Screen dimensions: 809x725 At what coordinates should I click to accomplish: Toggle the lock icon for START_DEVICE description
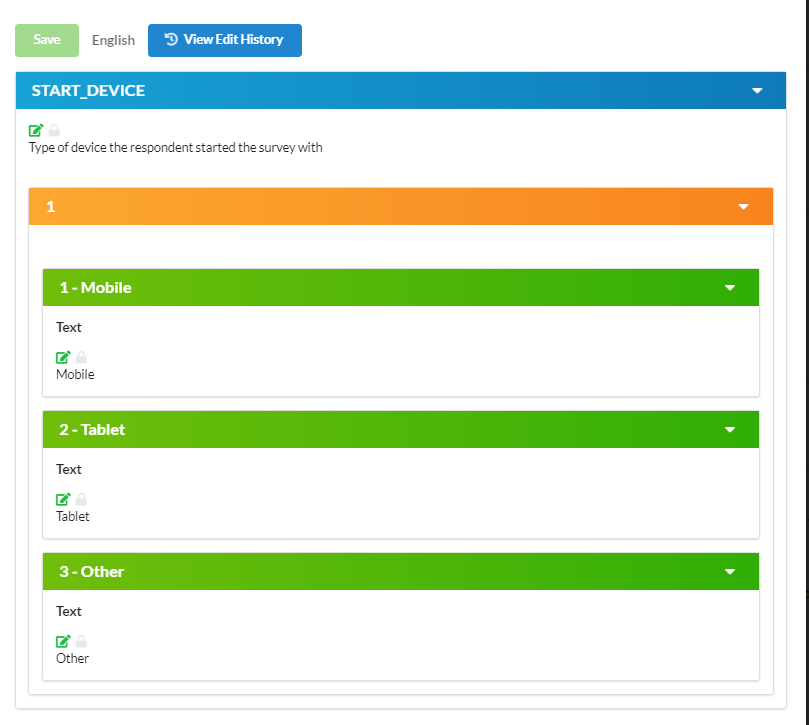pos(54,130)
